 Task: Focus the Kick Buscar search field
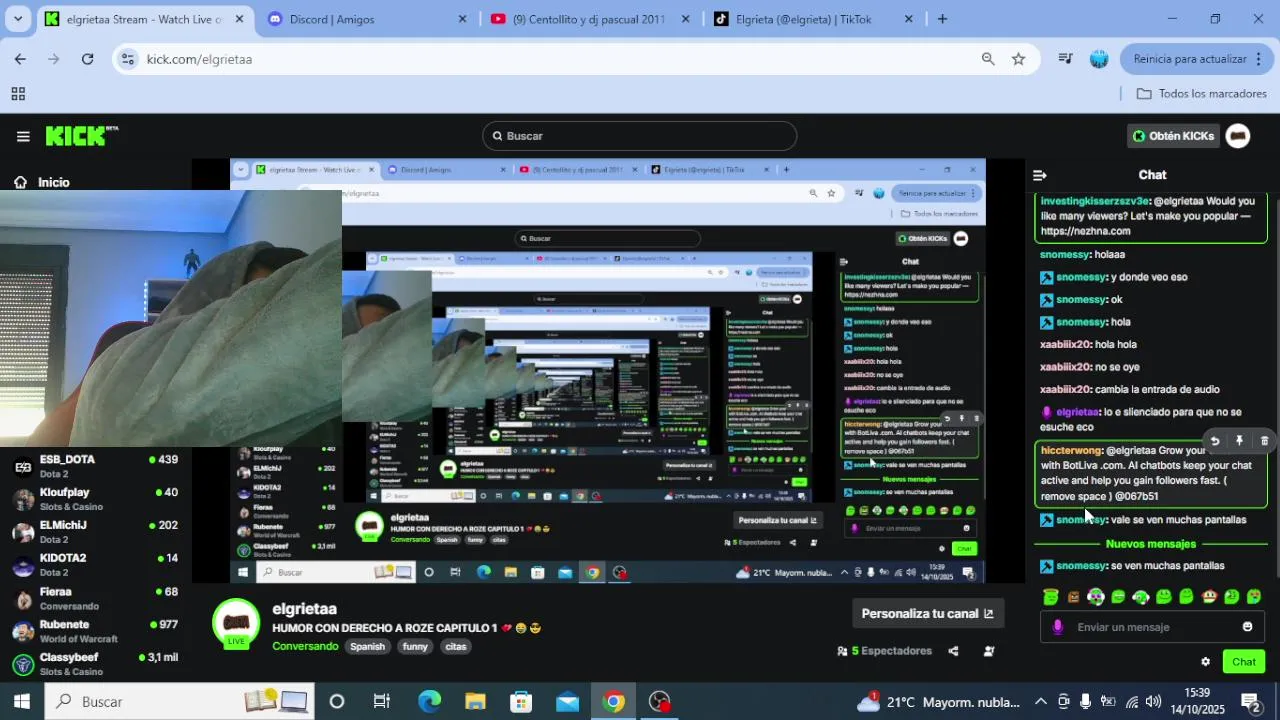tap(640, 136)
